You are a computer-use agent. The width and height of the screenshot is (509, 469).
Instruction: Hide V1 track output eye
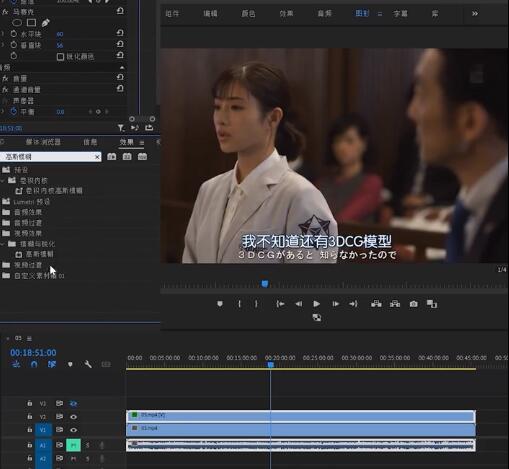[73, 430]
